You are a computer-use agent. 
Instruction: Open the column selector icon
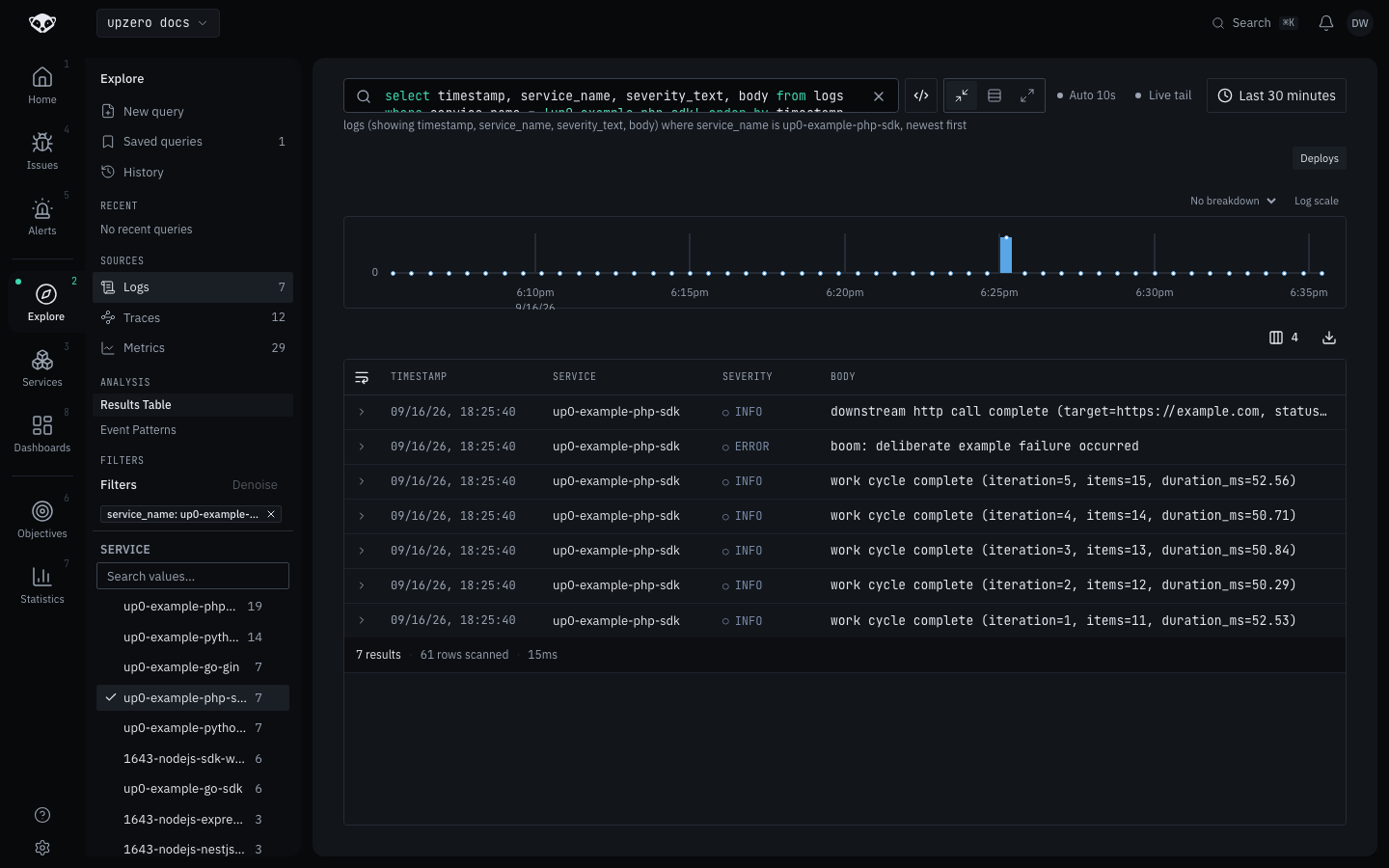1284,338
